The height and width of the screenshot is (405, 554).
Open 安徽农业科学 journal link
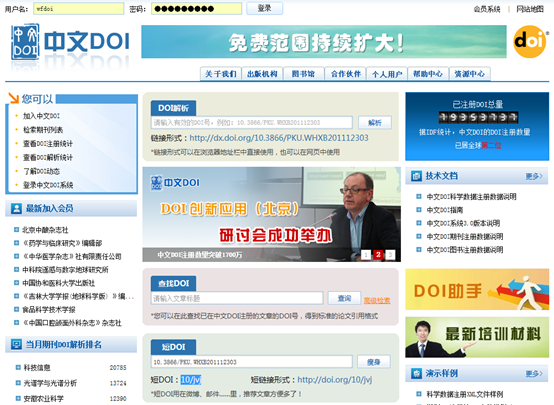click(x=43, y=399)
